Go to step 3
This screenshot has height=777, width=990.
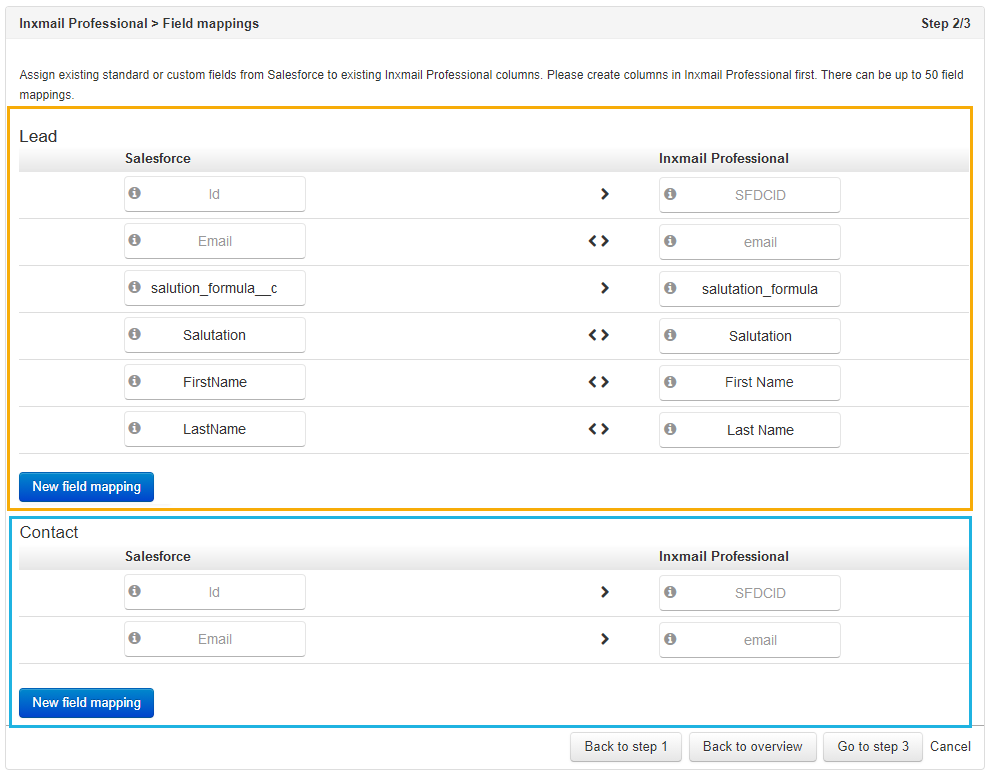(x=873, y=747)
